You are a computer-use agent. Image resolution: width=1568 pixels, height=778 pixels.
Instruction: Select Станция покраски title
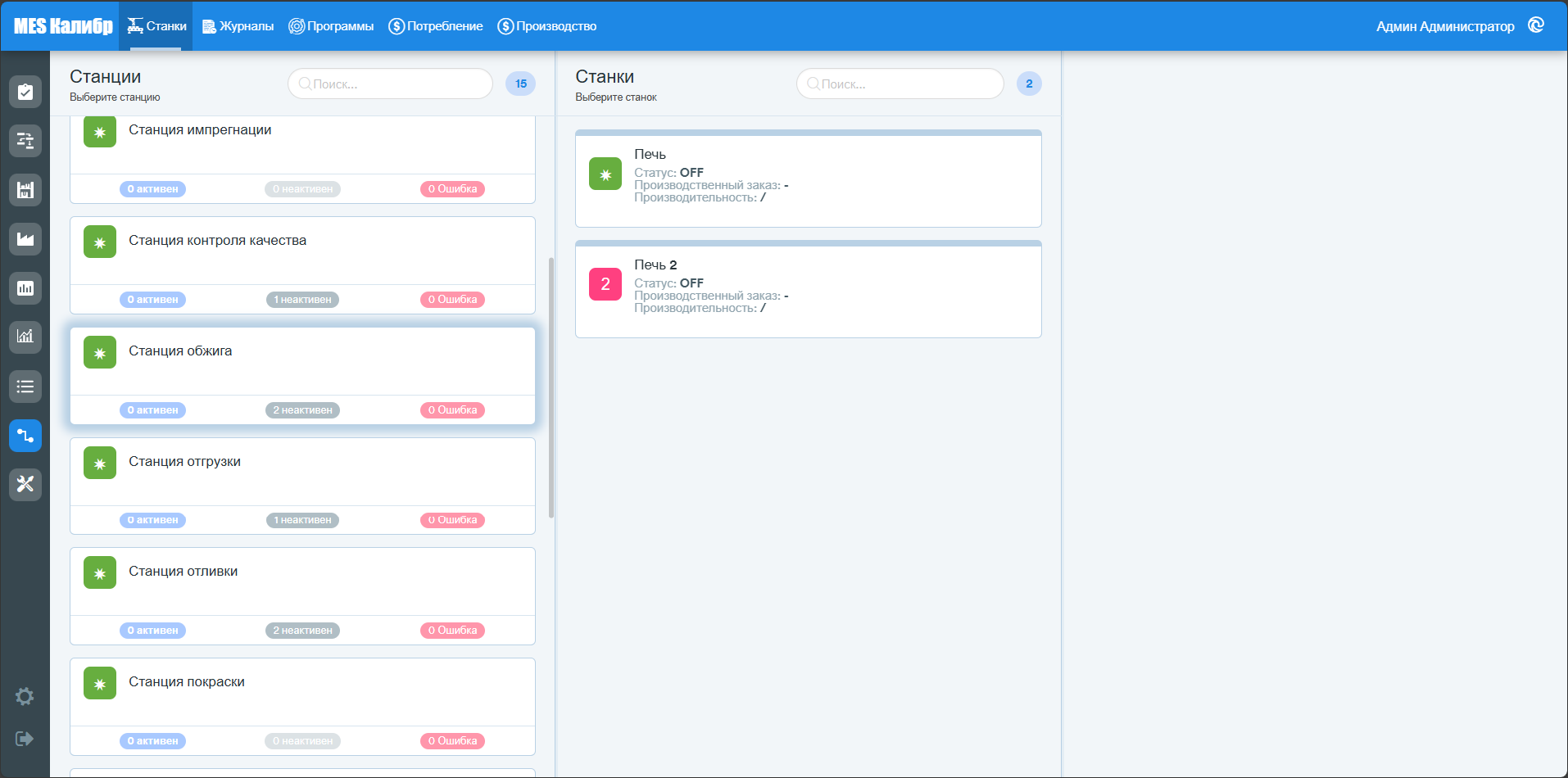(187, 681)
